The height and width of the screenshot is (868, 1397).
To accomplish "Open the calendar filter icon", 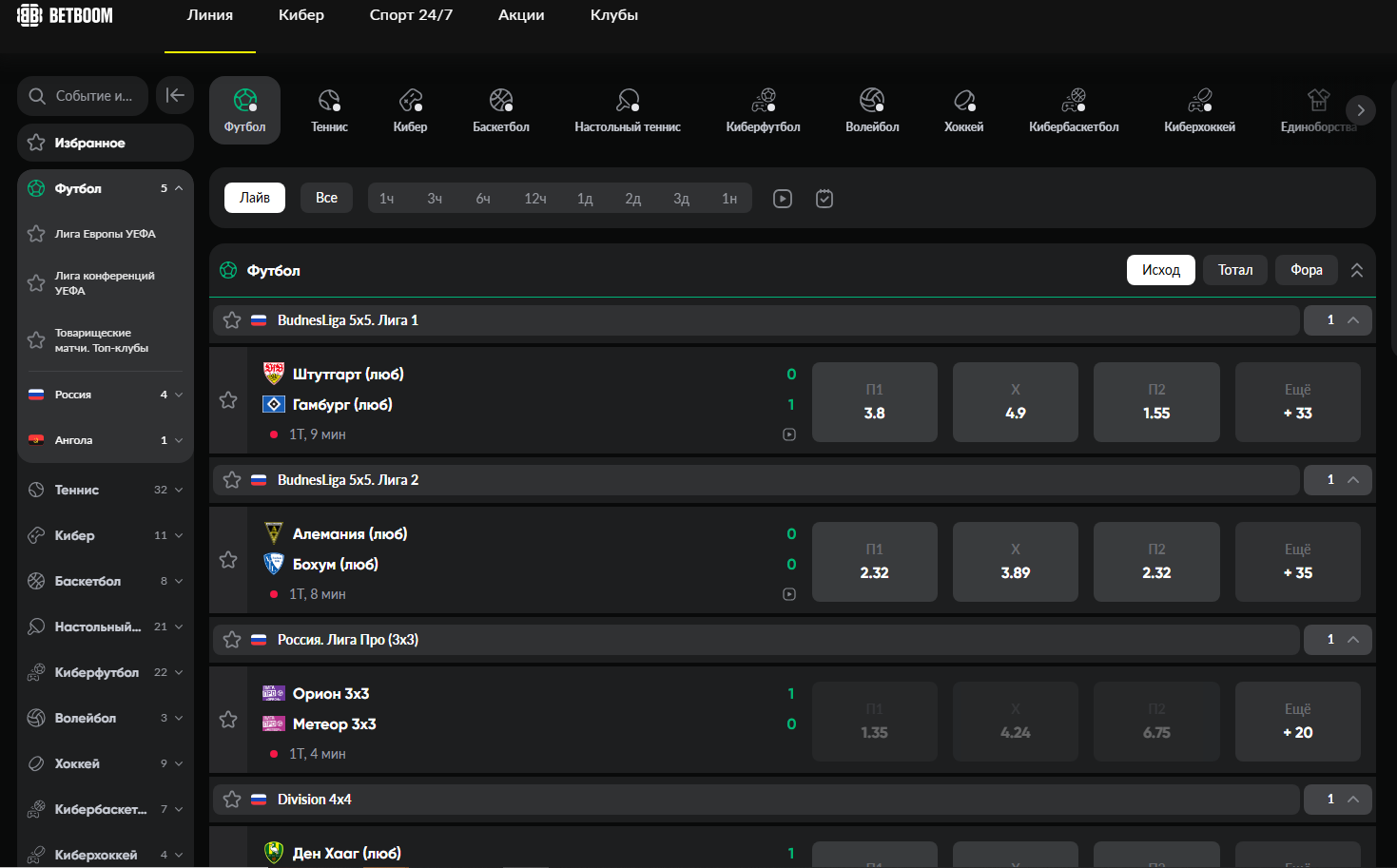I will [x=825, y=199].
